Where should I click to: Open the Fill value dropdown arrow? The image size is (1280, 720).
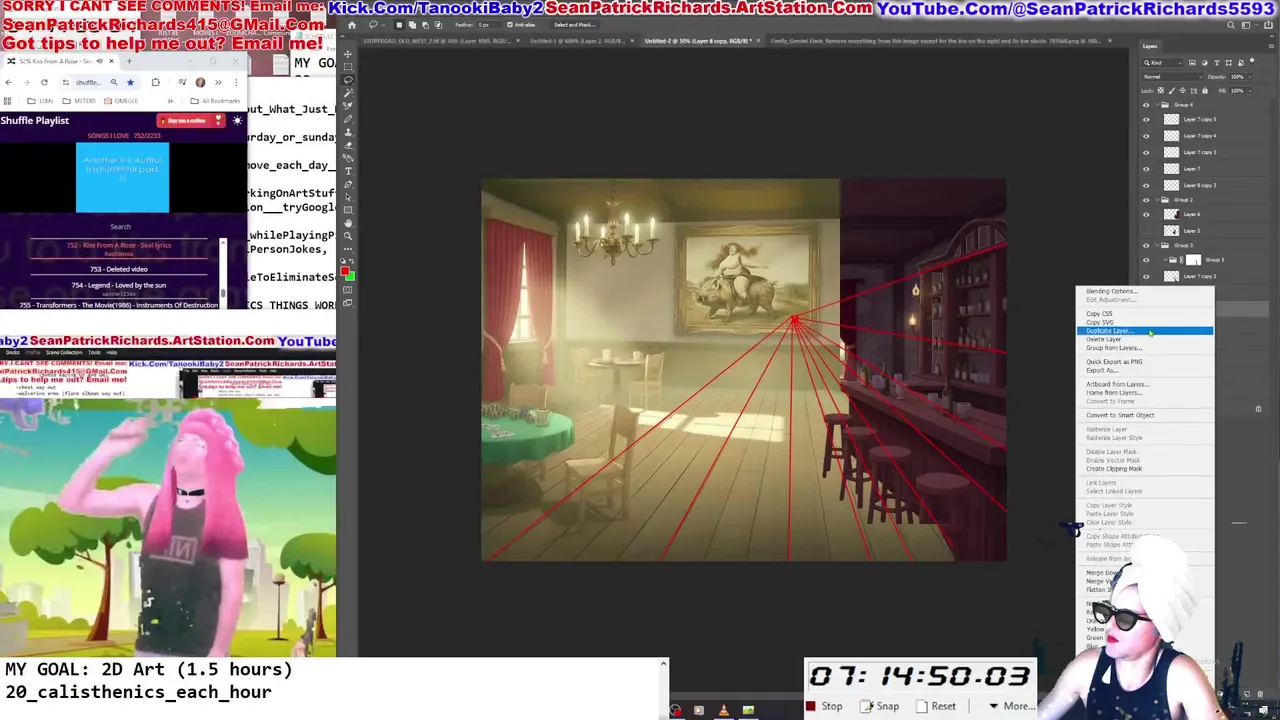1250,91
